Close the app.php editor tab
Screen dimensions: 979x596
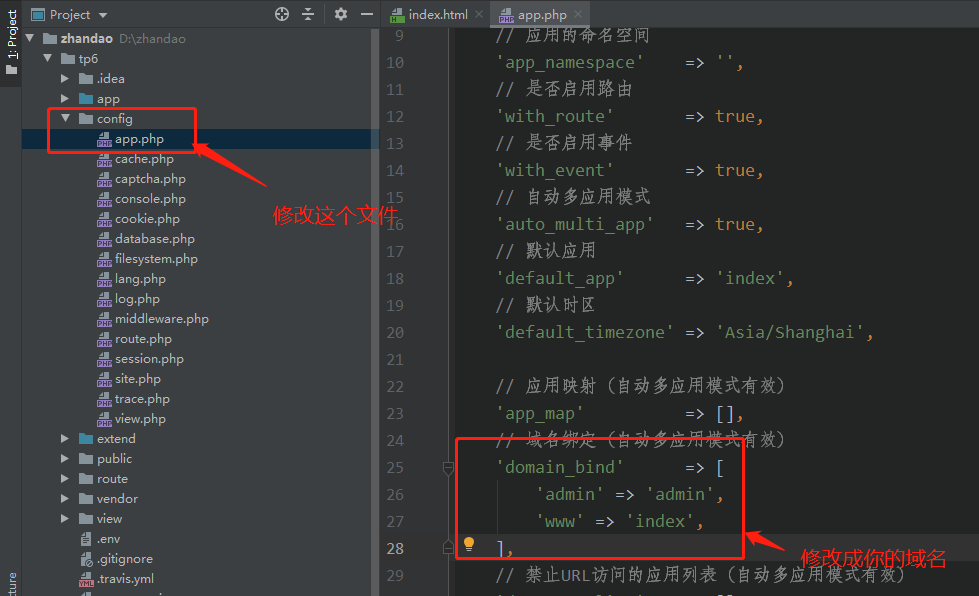(x=578, y=14)
